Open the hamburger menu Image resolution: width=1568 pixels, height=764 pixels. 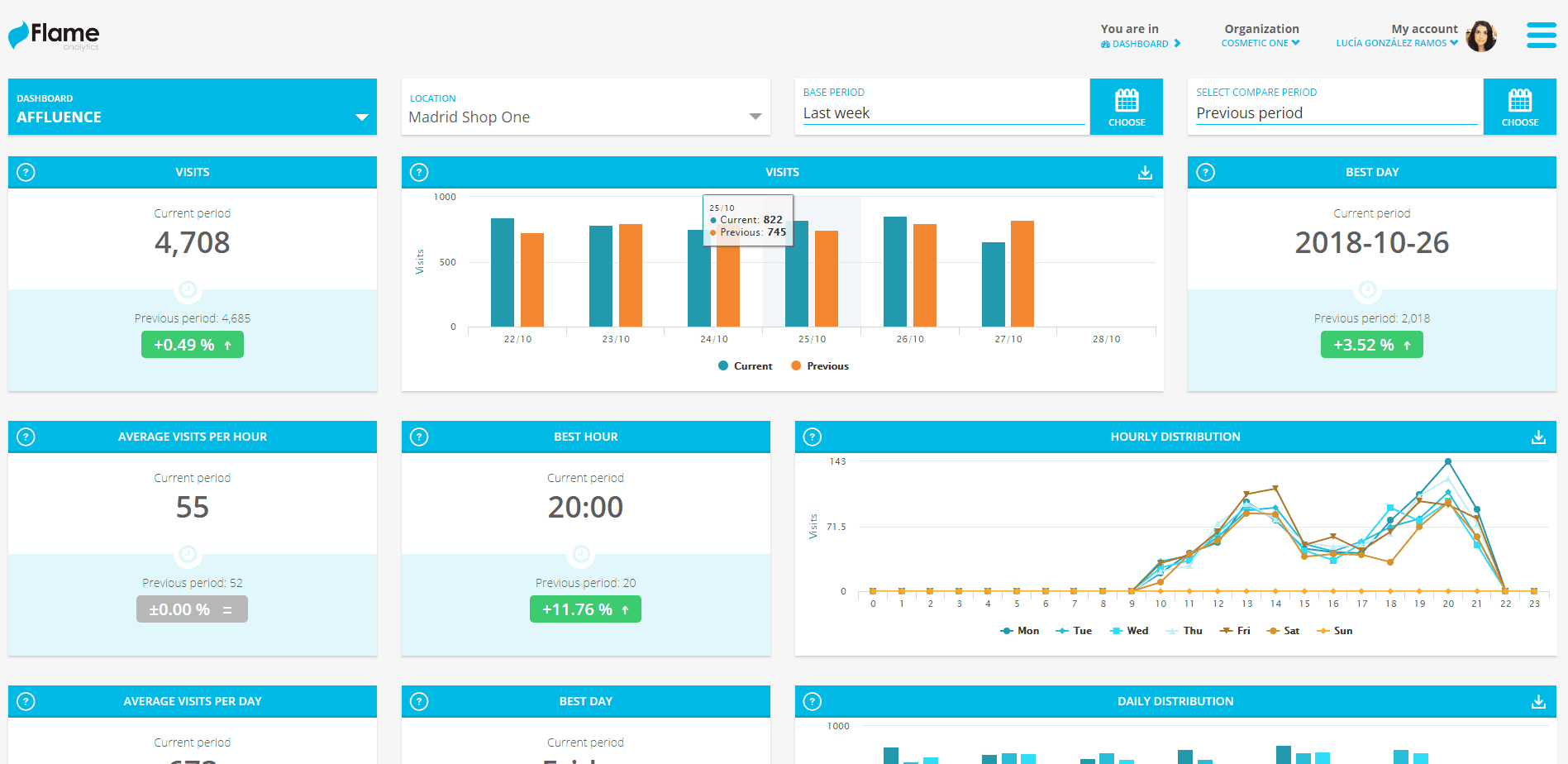pos(1541,35)
